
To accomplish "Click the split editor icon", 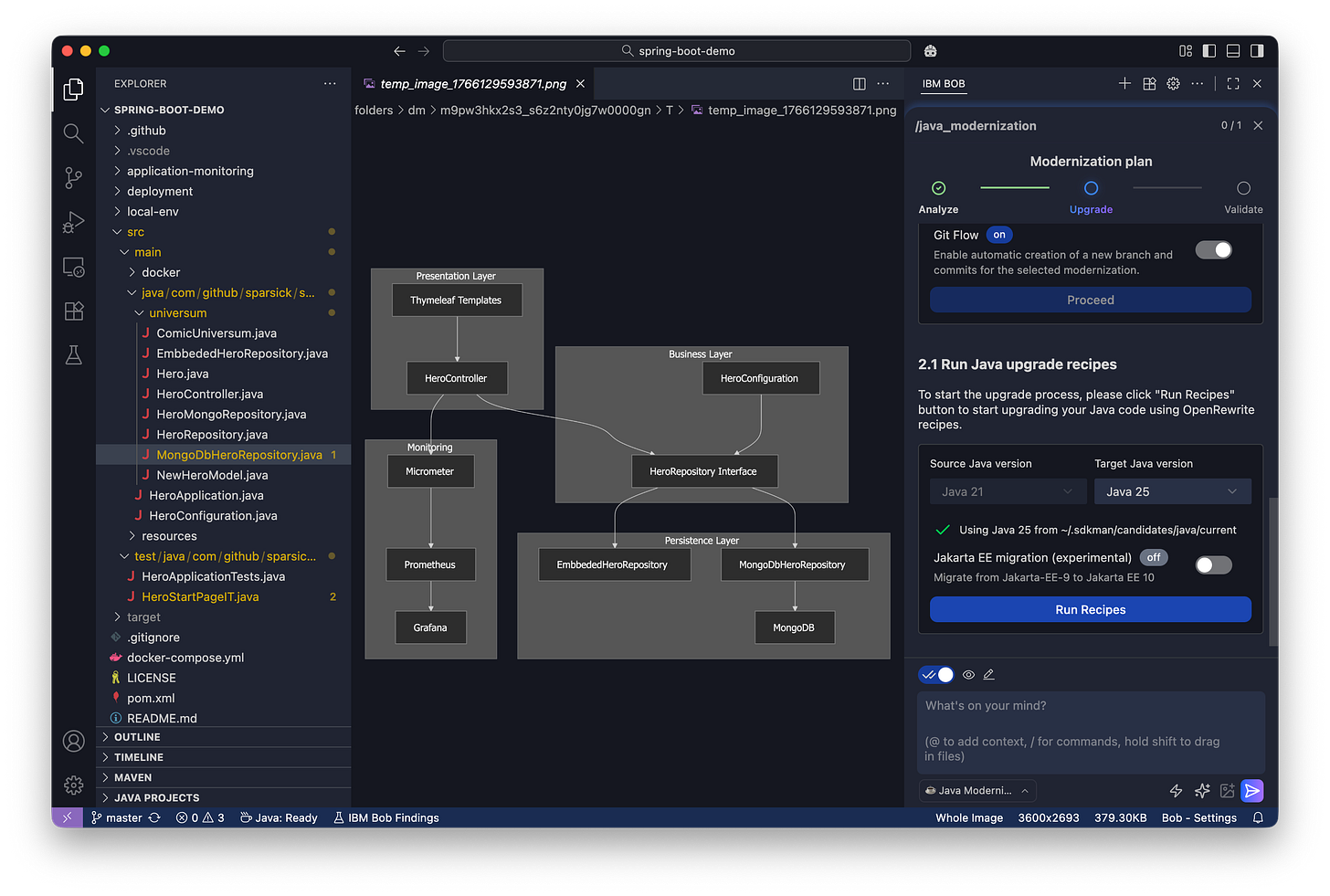I will pos(860,84).
